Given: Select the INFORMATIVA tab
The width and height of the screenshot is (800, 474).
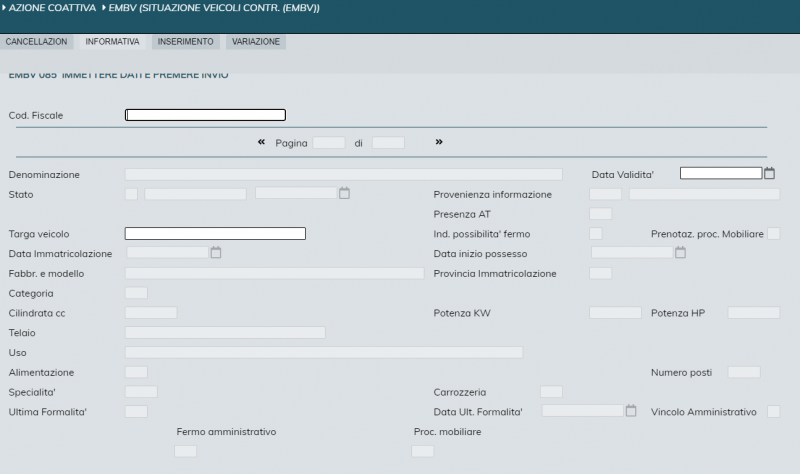Looking at the screenshot, I should click(x=112, y=42).
